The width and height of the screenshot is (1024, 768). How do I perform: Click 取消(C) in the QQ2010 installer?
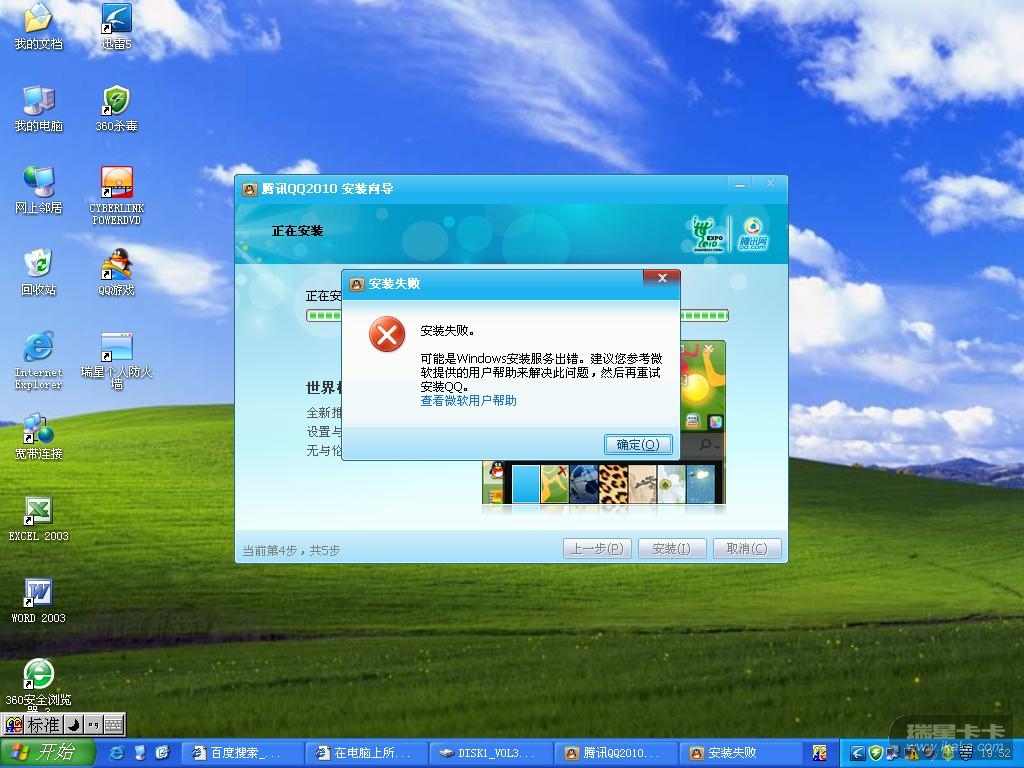pos(747,549)
